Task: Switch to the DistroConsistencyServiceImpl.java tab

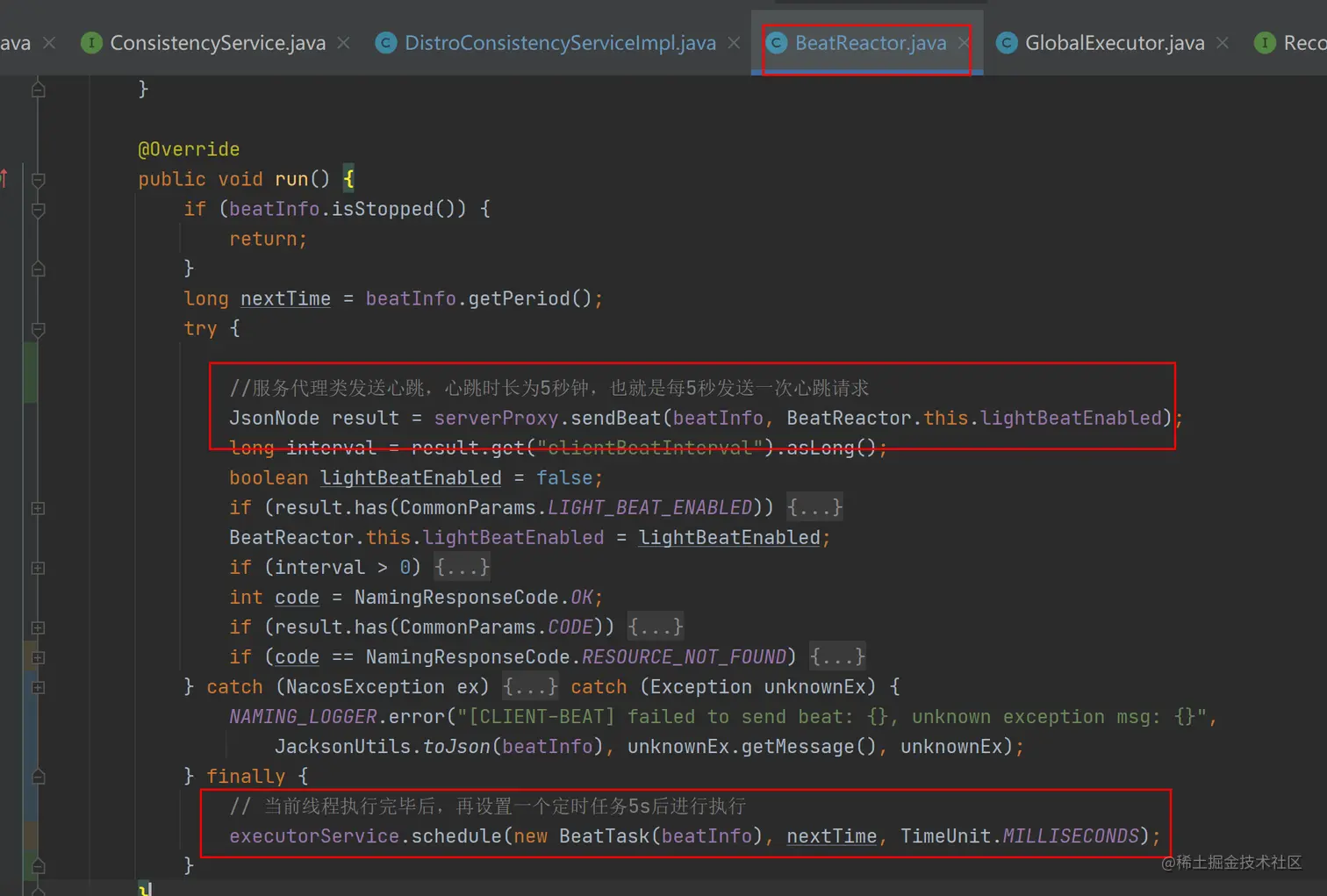Action: click(560, 42)
